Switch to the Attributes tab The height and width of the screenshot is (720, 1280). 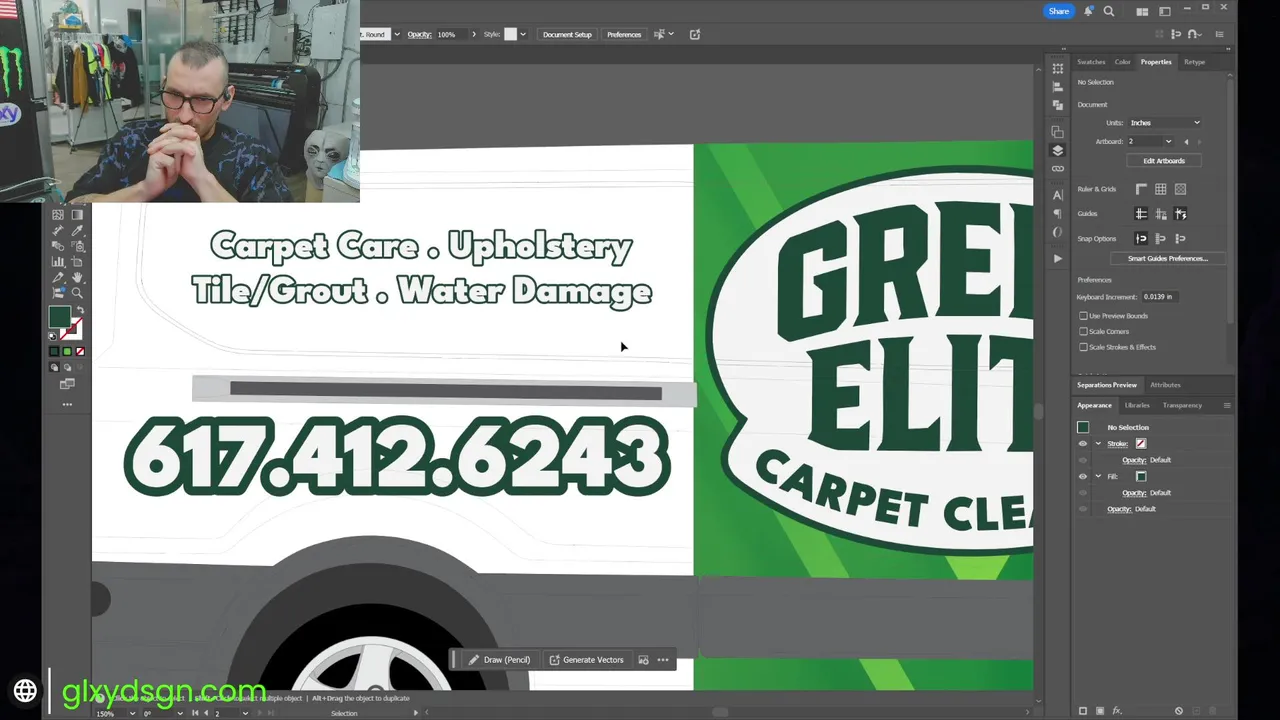point(1165,385)
